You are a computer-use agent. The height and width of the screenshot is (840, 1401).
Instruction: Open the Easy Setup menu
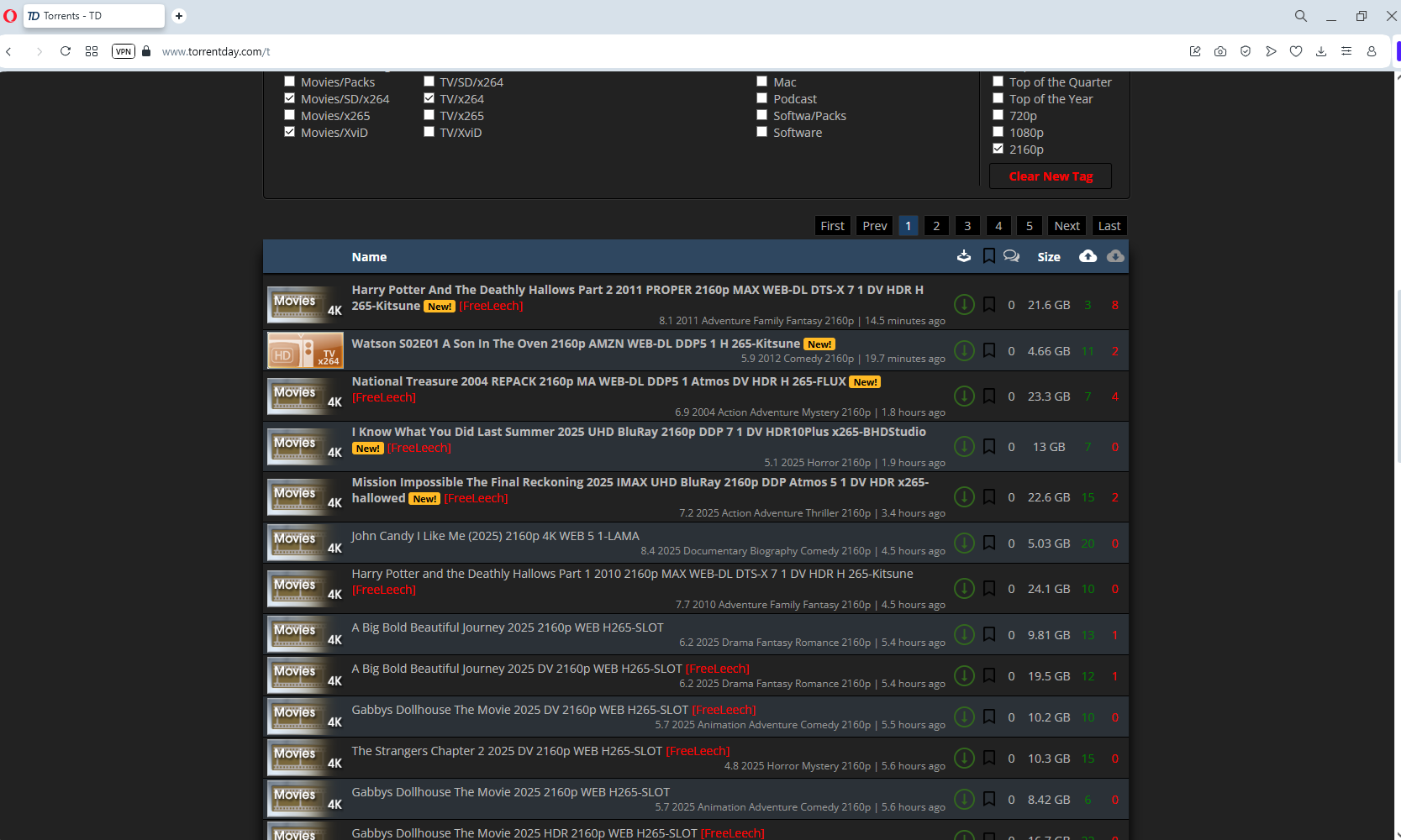1346,51
